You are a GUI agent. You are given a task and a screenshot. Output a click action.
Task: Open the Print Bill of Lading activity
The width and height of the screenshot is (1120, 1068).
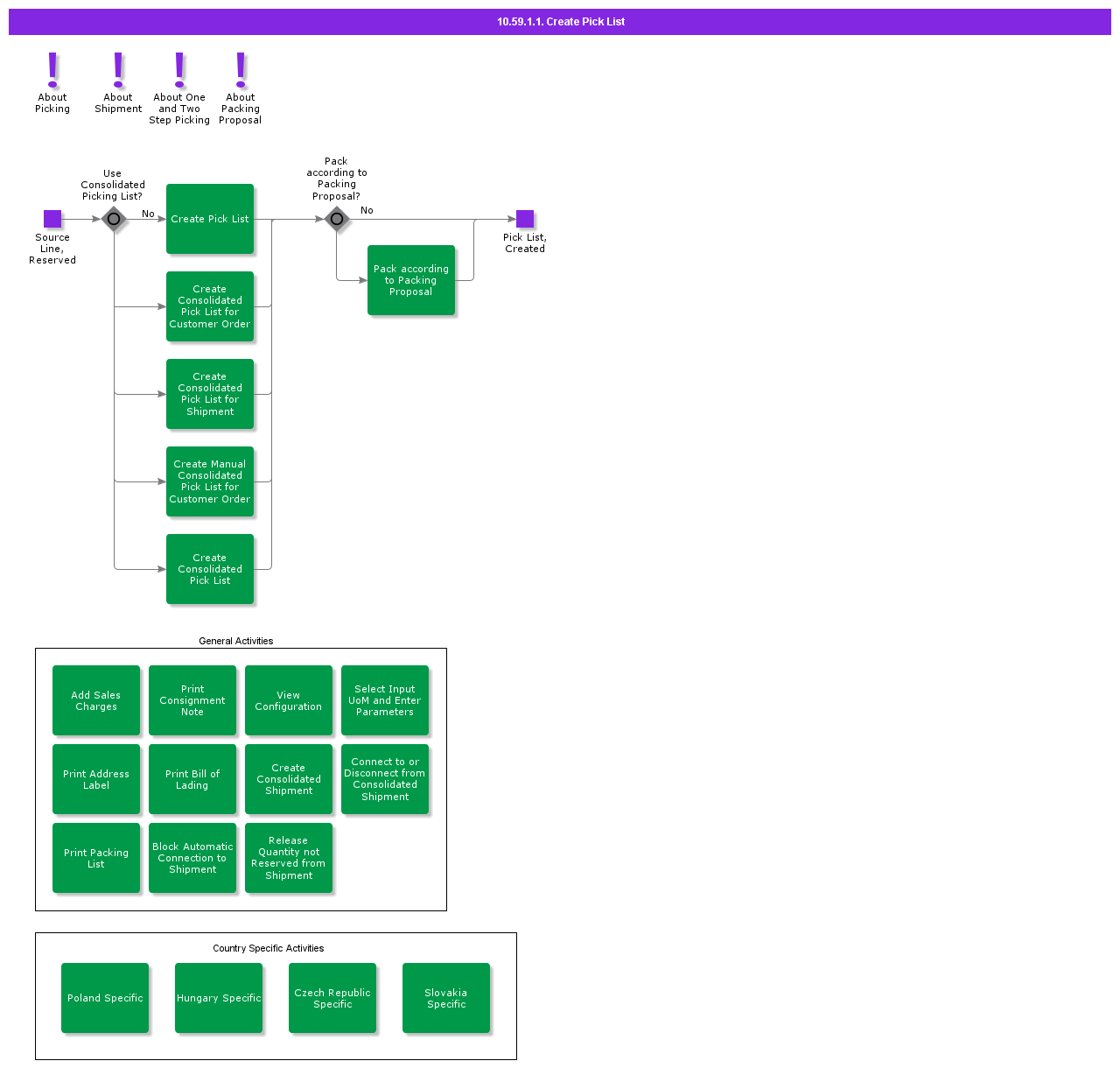click(192, 779)
